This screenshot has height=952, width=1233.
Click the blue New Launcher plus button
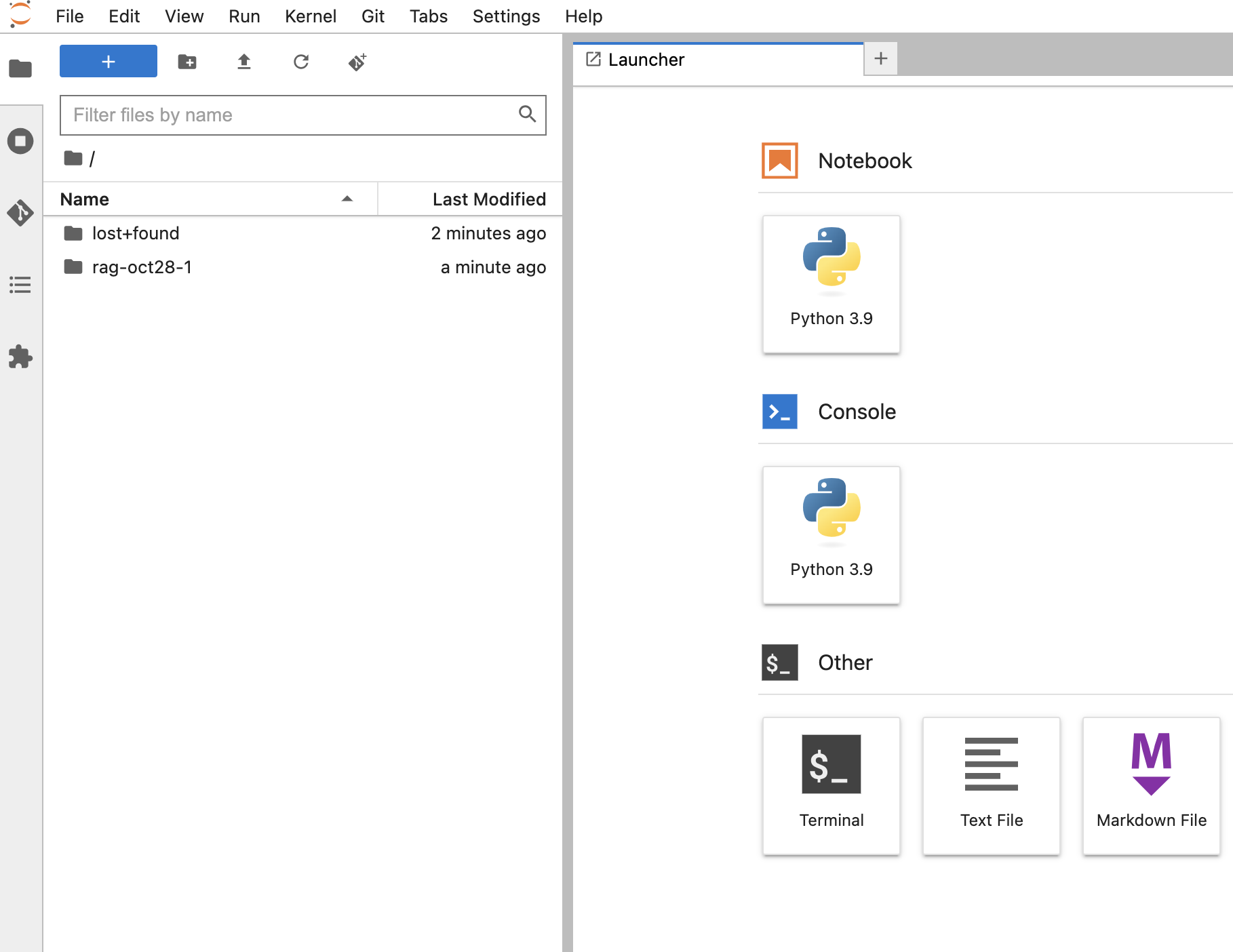pos(109,62)
